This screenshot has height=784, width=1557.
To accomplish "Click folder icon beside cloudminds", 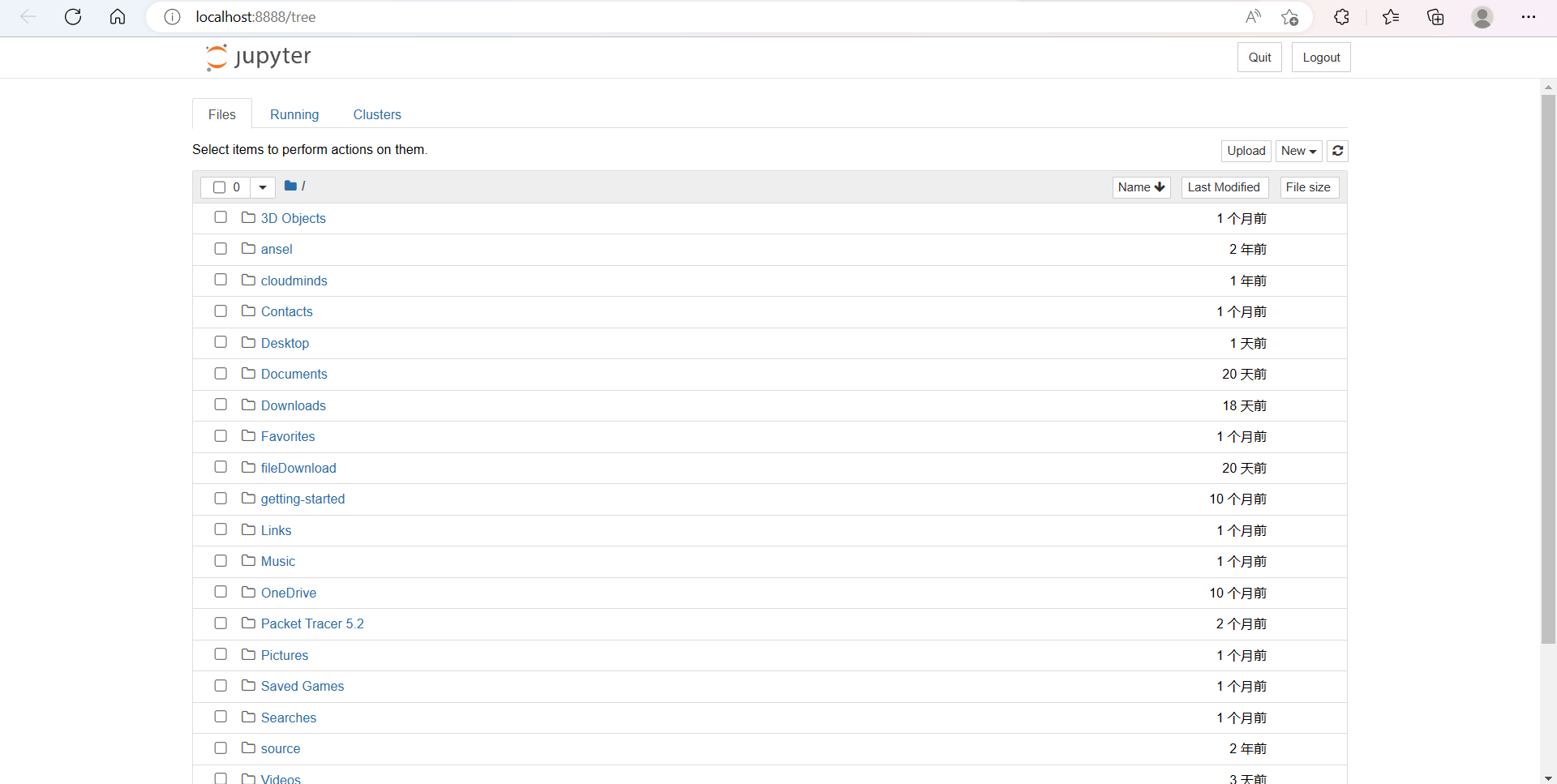I will [248, 280].
